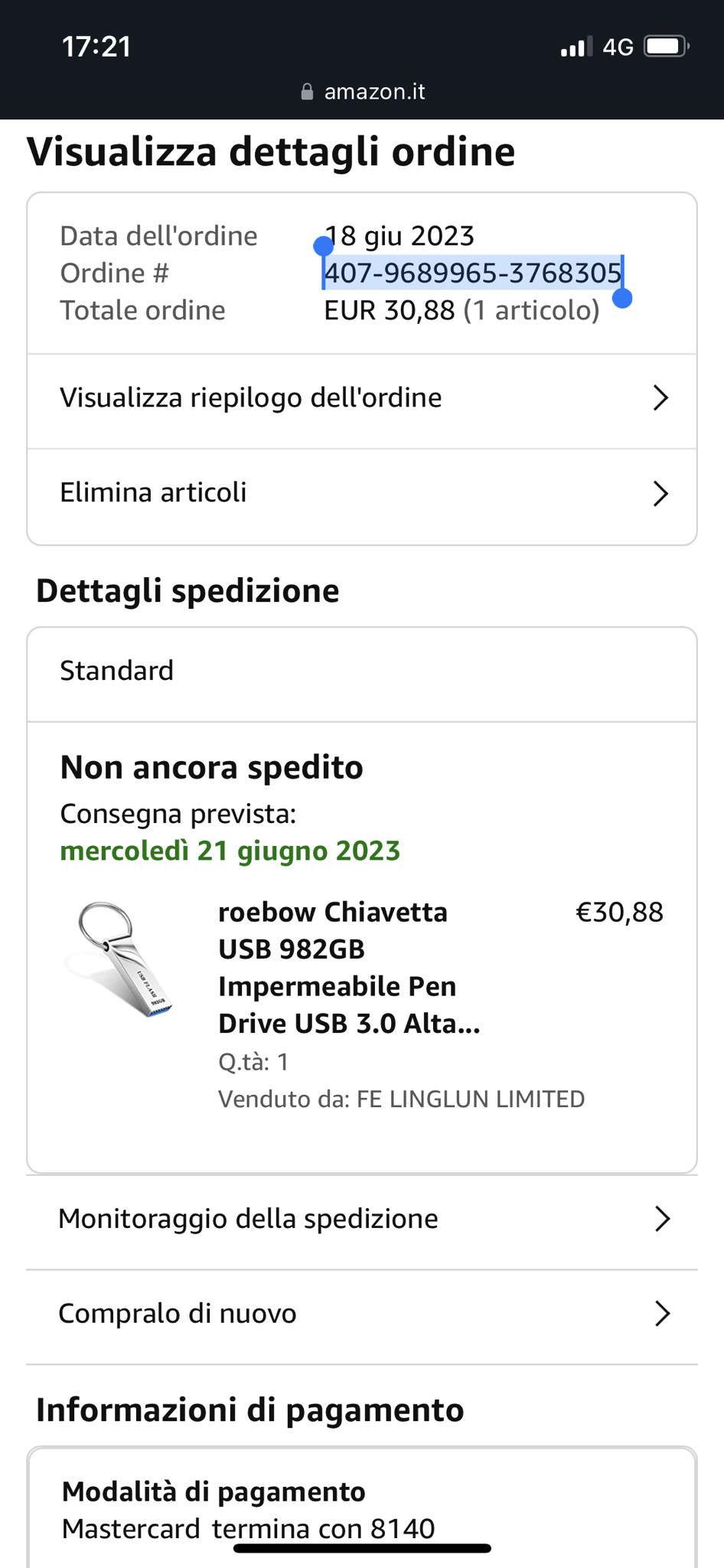This screenshot has width=724, height=1568.
Task: Expand Monitoraggio della spedizione chevron
Action: [x=663, y=1219]
